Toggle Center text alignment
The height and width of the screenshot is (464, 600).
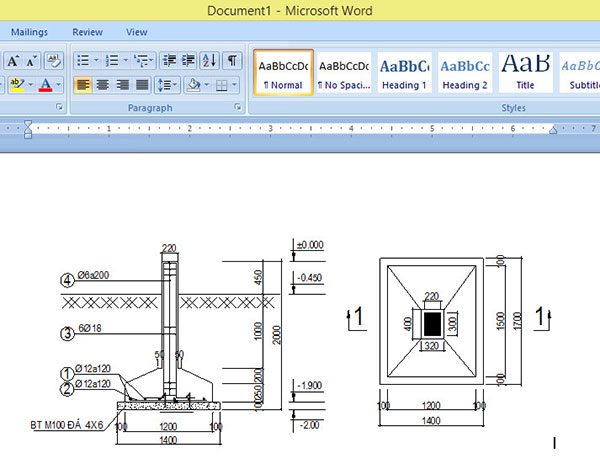(x=103, y=85)
